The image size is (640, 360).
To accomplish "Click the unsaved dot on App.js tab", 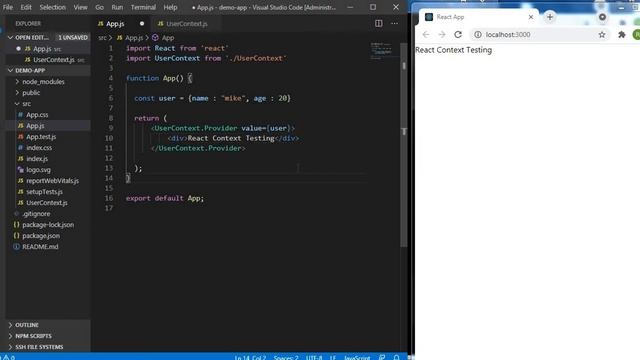I will (142, 24).
